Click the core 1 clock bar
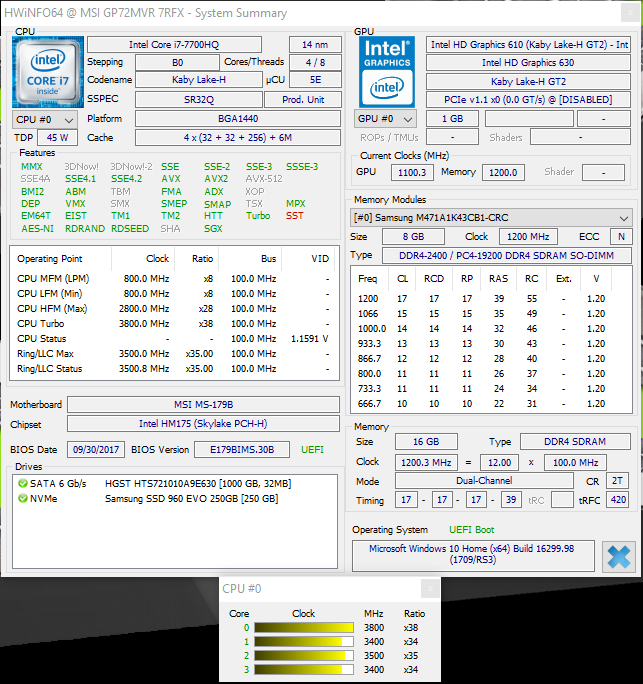 tap(304, 642)
